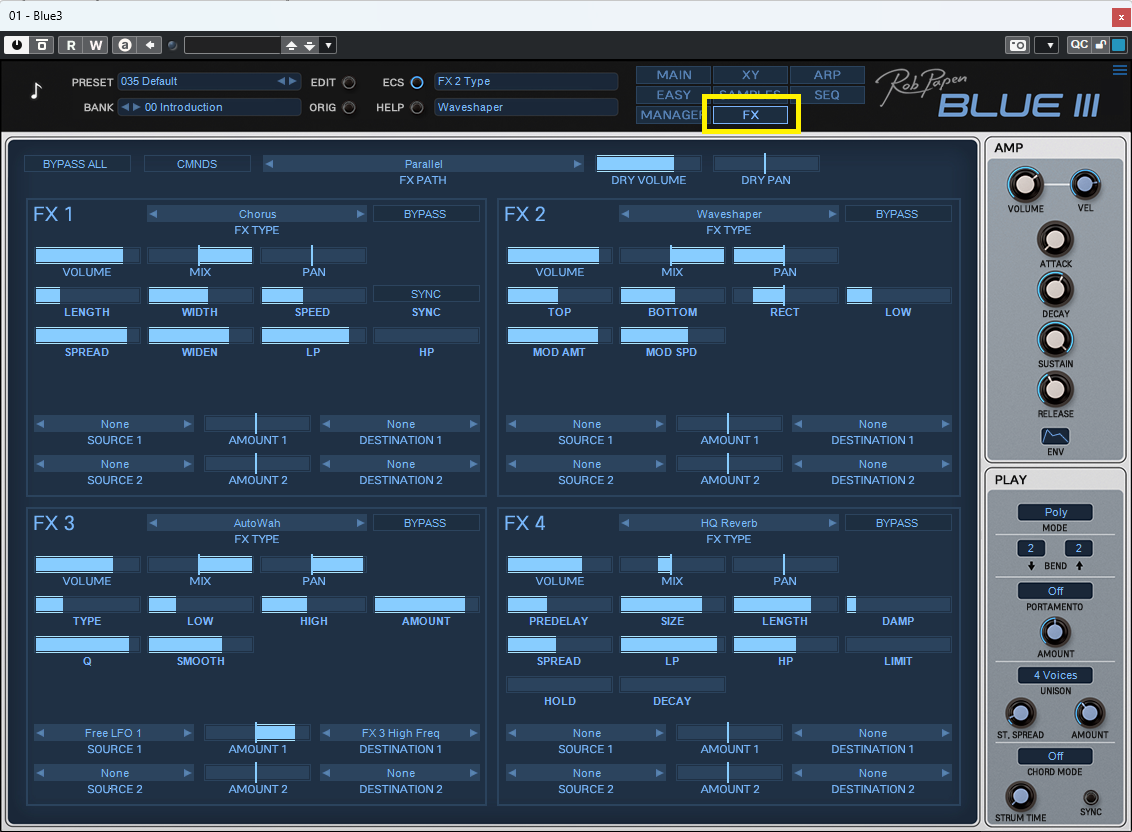Screen dimensions: 1132x832
Task: Open the snapshot camera icon
Action: coord(1017,45)
